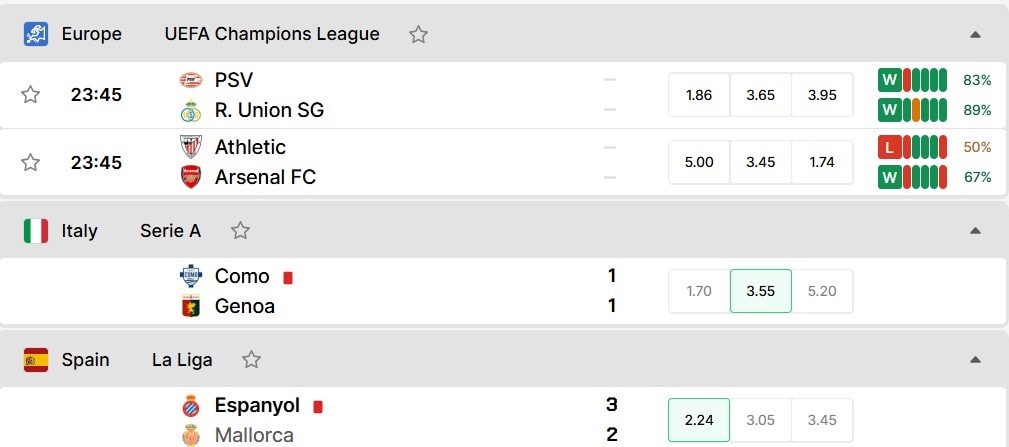Viewport: 1009px width, 447px height.
Task: Click the PSV club crest icon
Action: (190, 80)
